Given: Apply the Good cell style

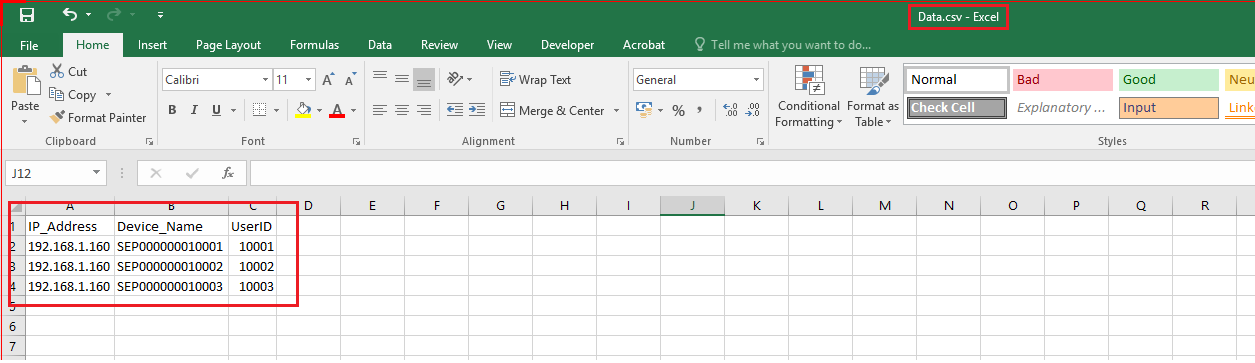Looking at the screenshot, I should click(x=1168, y=80).
